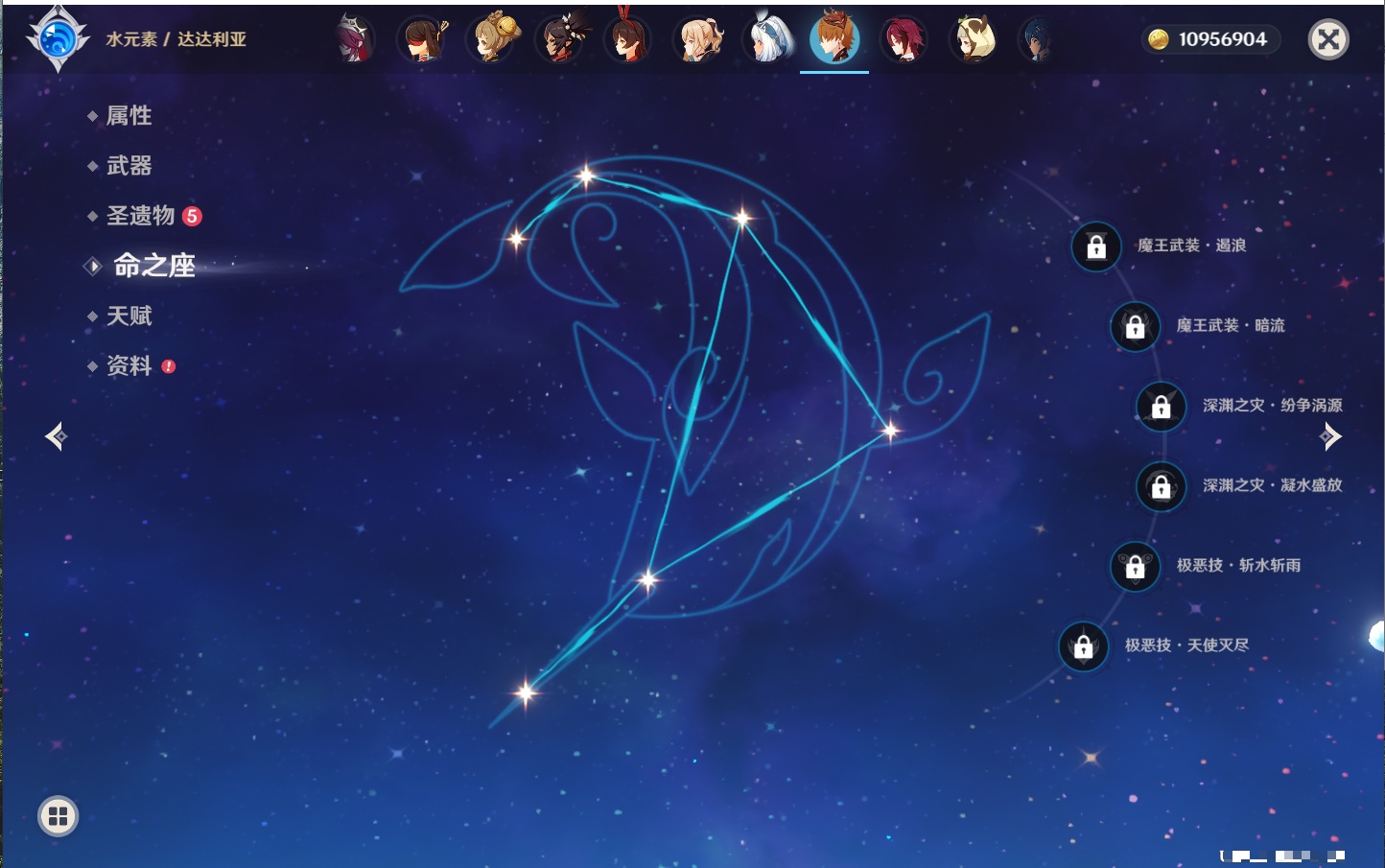The width and height of the screenshot is (1385, 868).
Task: Open the 属性 attributes tab
Action: click(129, 116)
